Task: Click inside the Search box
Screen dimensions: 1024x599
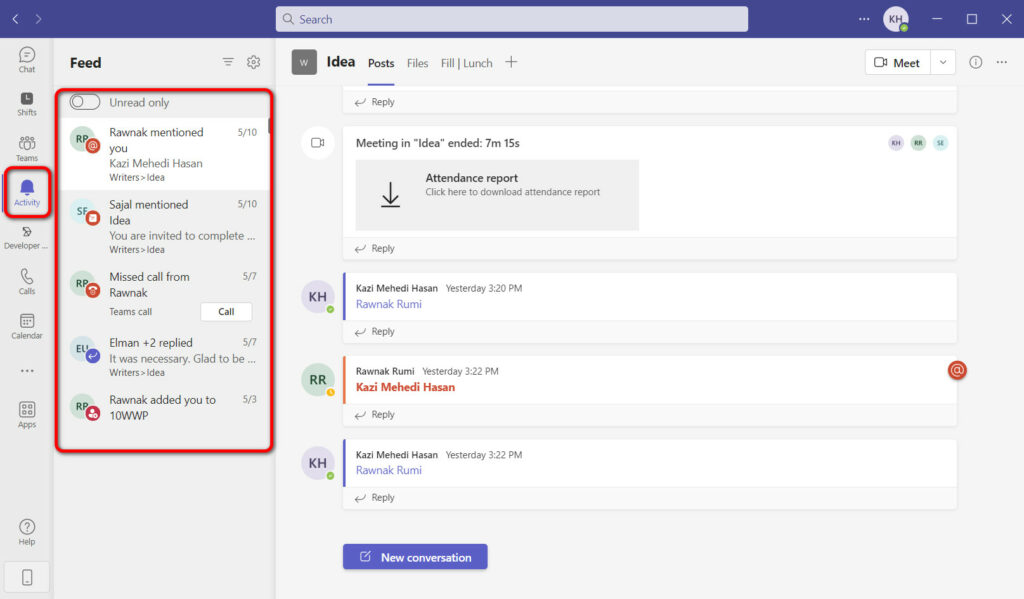Action: (512, 19)
